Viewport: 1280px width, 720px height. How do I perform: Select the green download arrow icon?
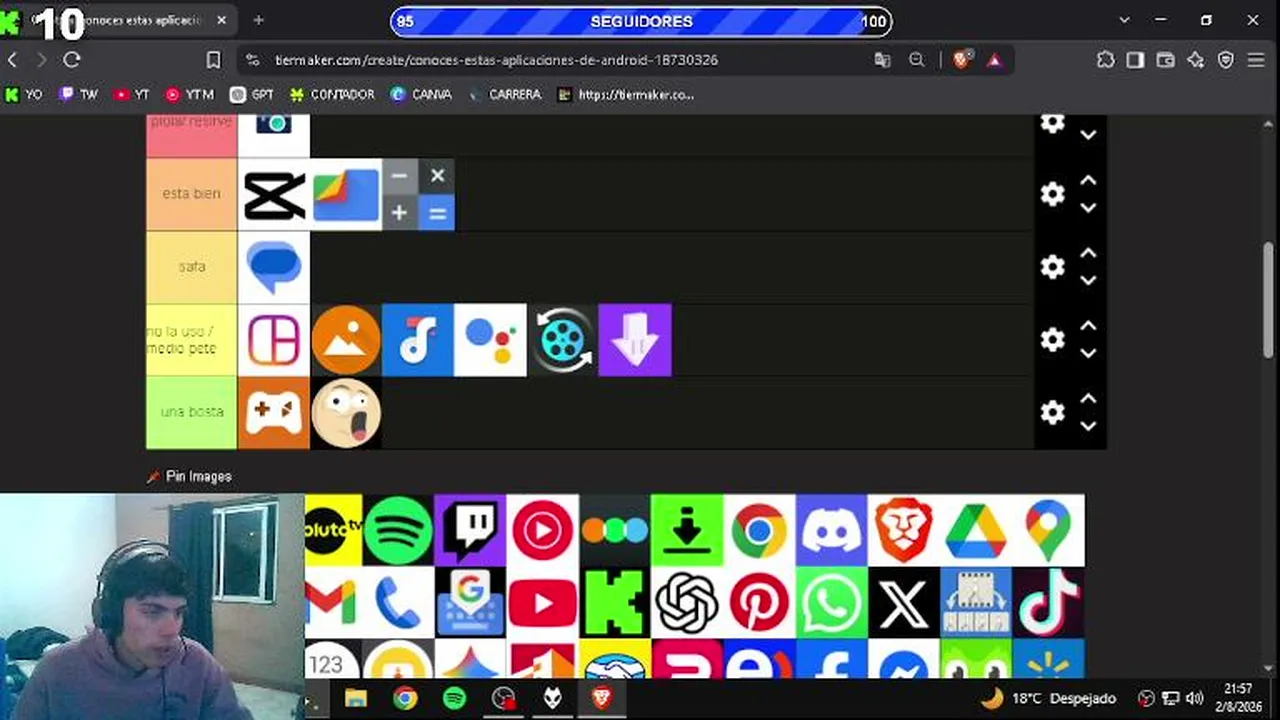pyautogui.click(x=687, y=530)
